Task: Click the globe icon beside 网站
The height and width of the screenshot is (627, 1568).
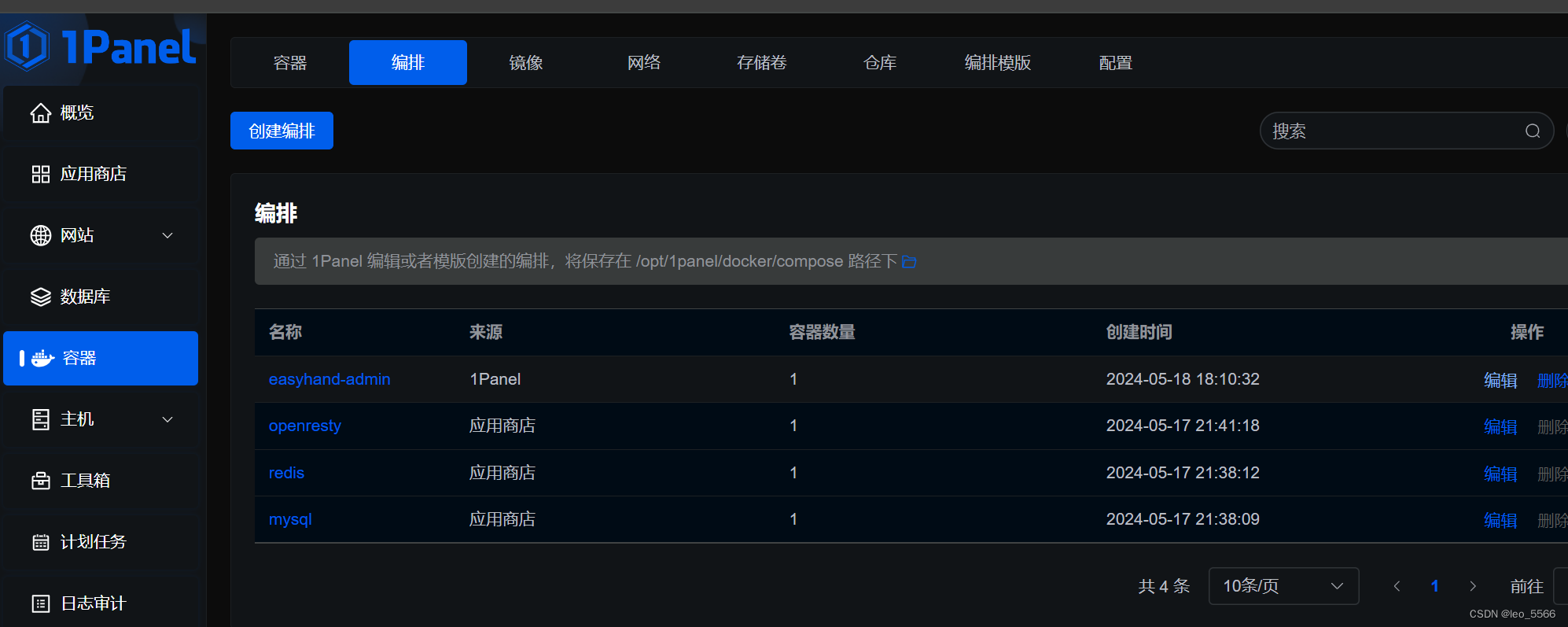Action: click(x=41, y=235)
